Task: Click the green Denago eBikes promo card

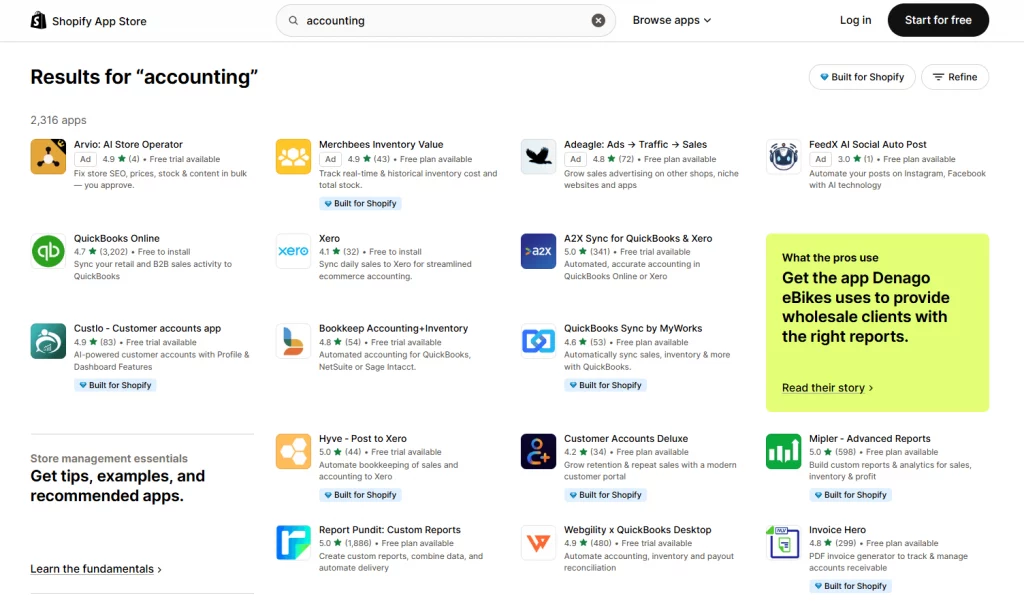Action: [x=877, y=323]
